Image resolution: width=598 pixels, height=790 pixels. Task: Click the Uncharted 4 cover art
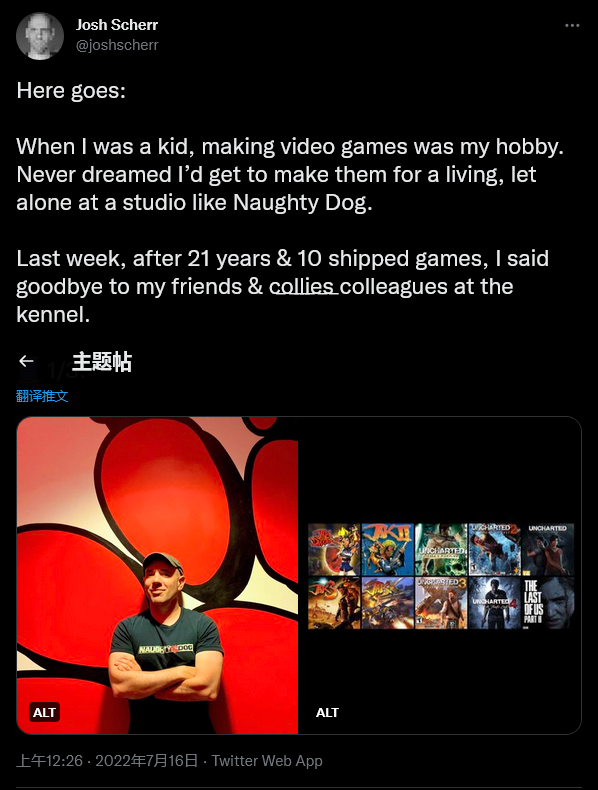click(494, 604)
